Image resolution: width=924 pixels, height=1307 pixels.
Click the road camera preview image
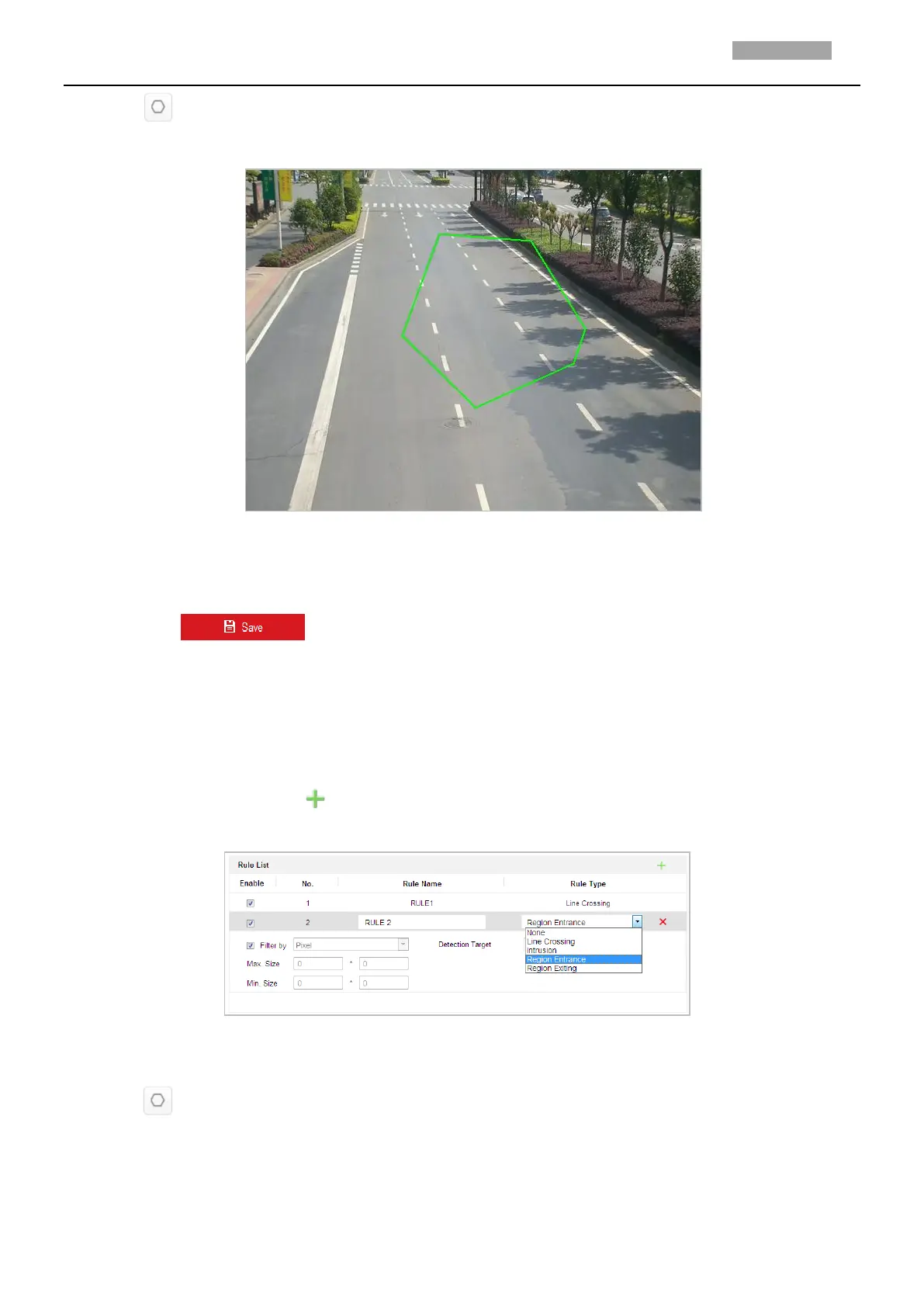click(473, 340)
